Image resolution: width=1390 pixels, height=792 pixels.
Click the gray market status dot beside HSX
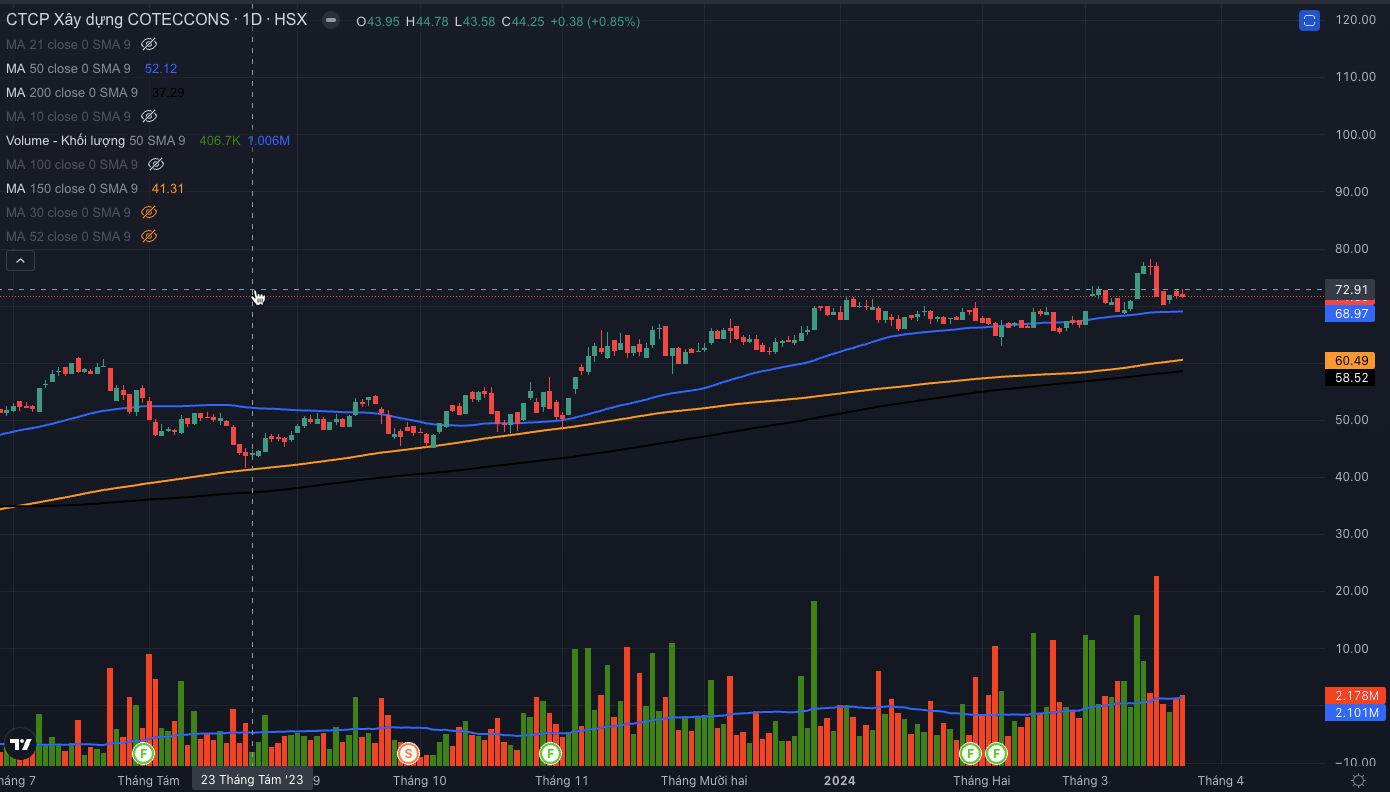tap(331, 21)
